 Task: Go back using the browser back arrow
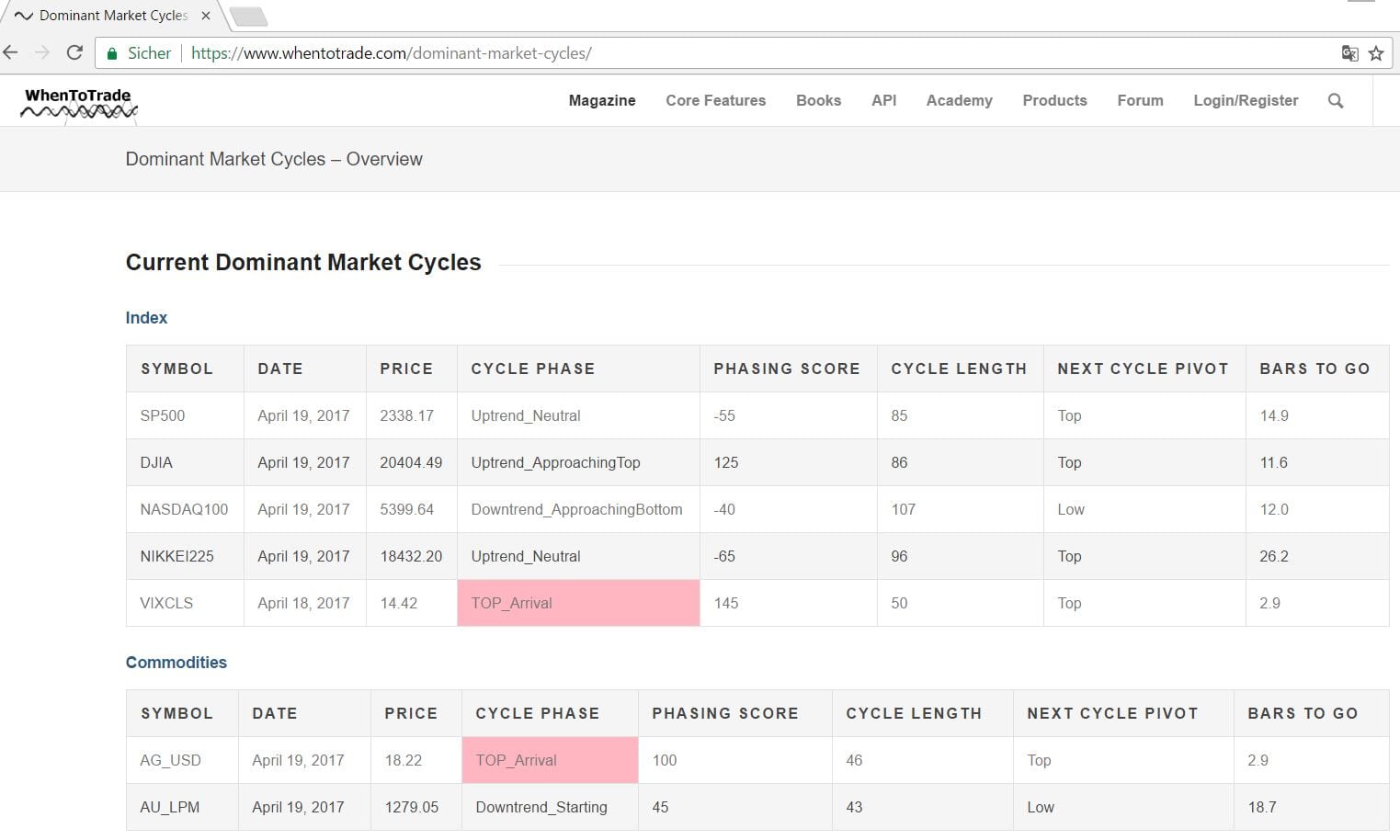pyautogui.click(x=10, y=52)
